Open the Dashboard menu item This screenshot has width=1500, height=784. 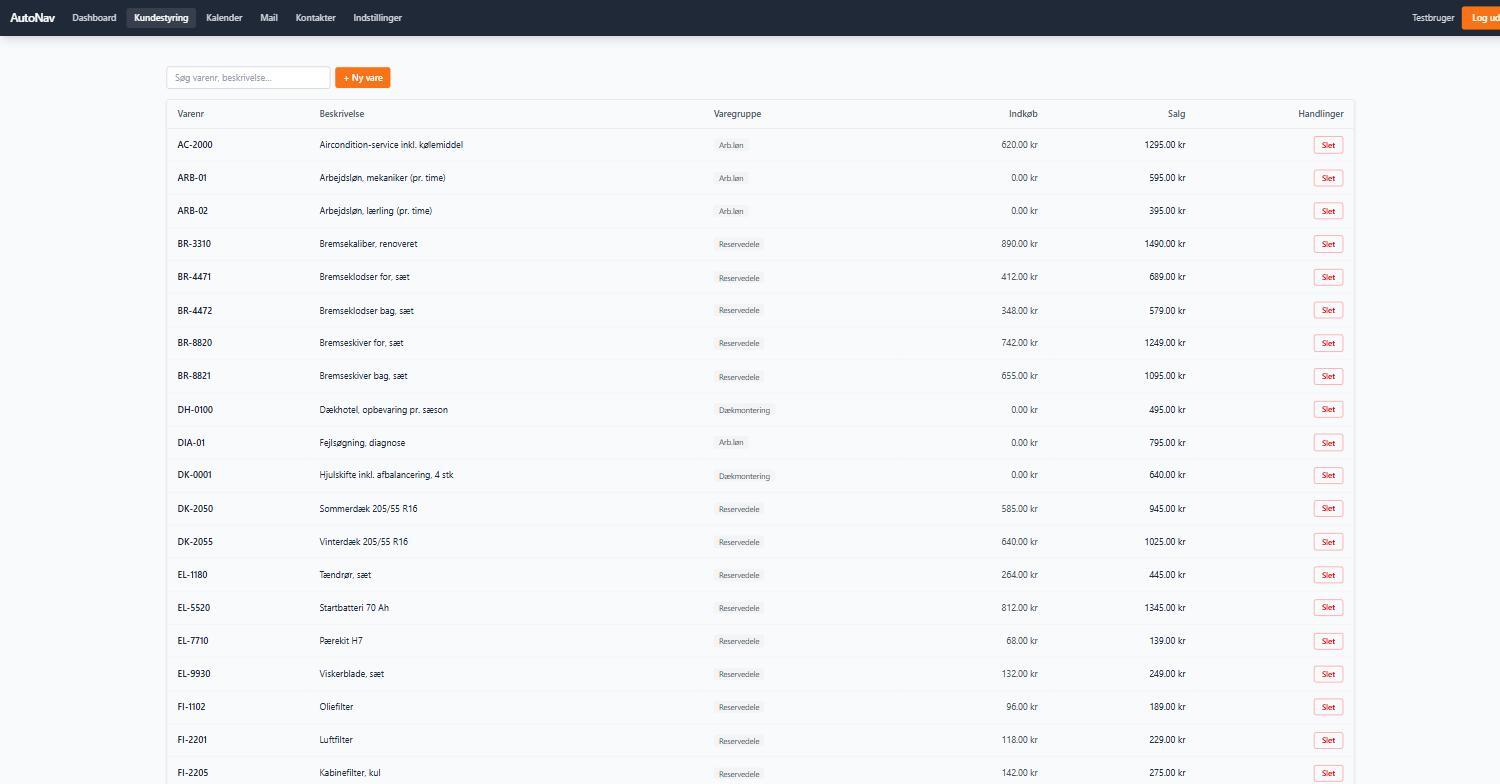94,18
